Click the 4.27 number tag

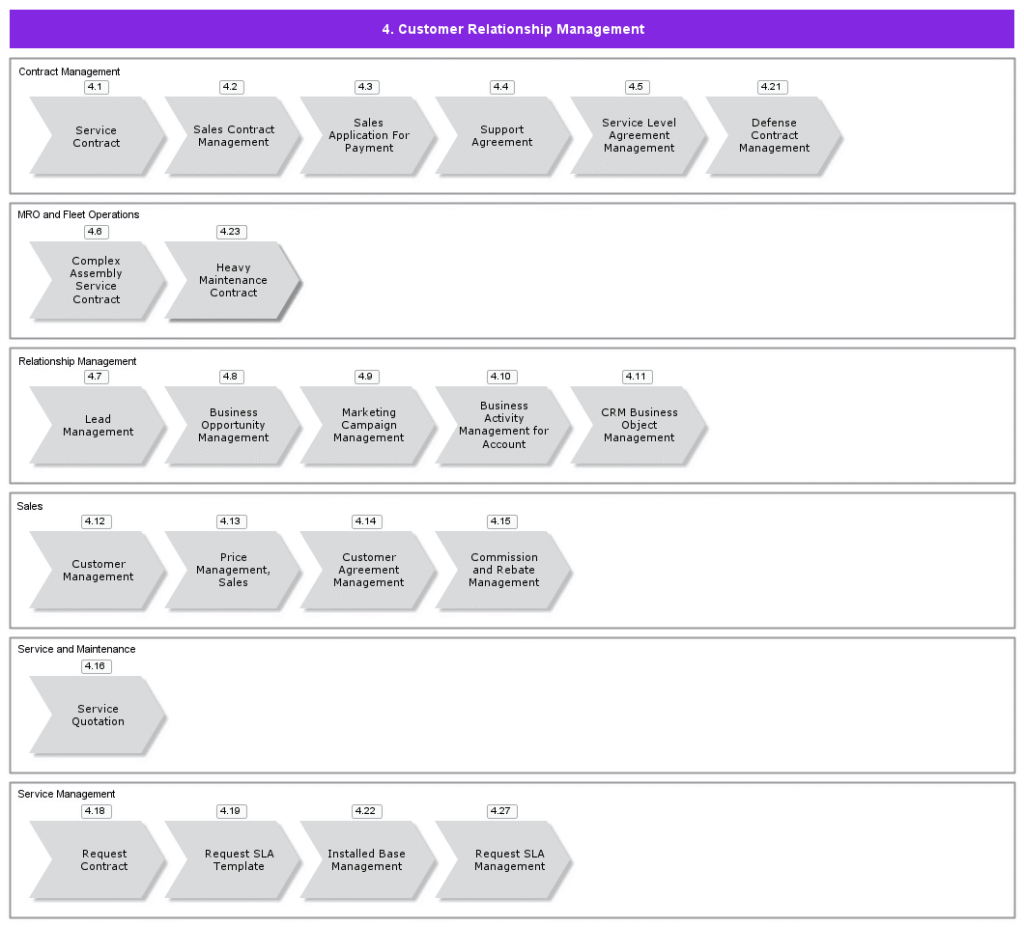(501, 811)
